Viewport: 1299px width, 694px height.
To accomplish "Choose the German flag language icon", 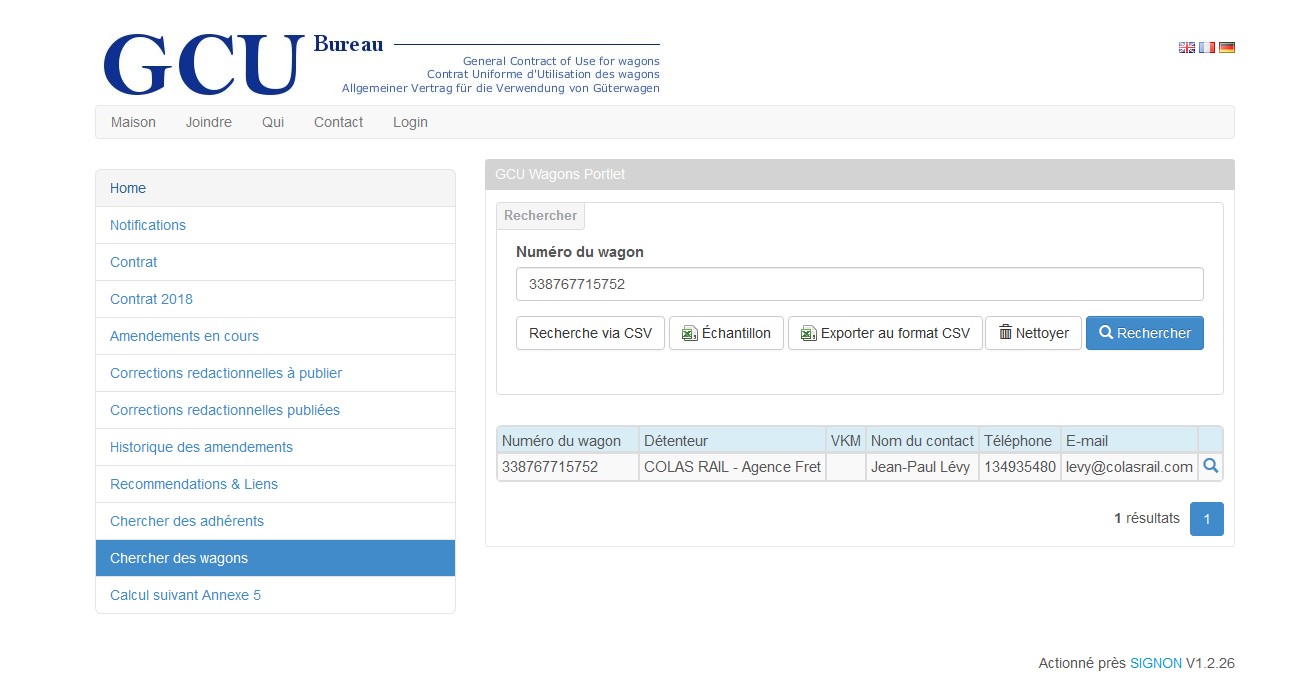I will click(x=1227, y=47).
